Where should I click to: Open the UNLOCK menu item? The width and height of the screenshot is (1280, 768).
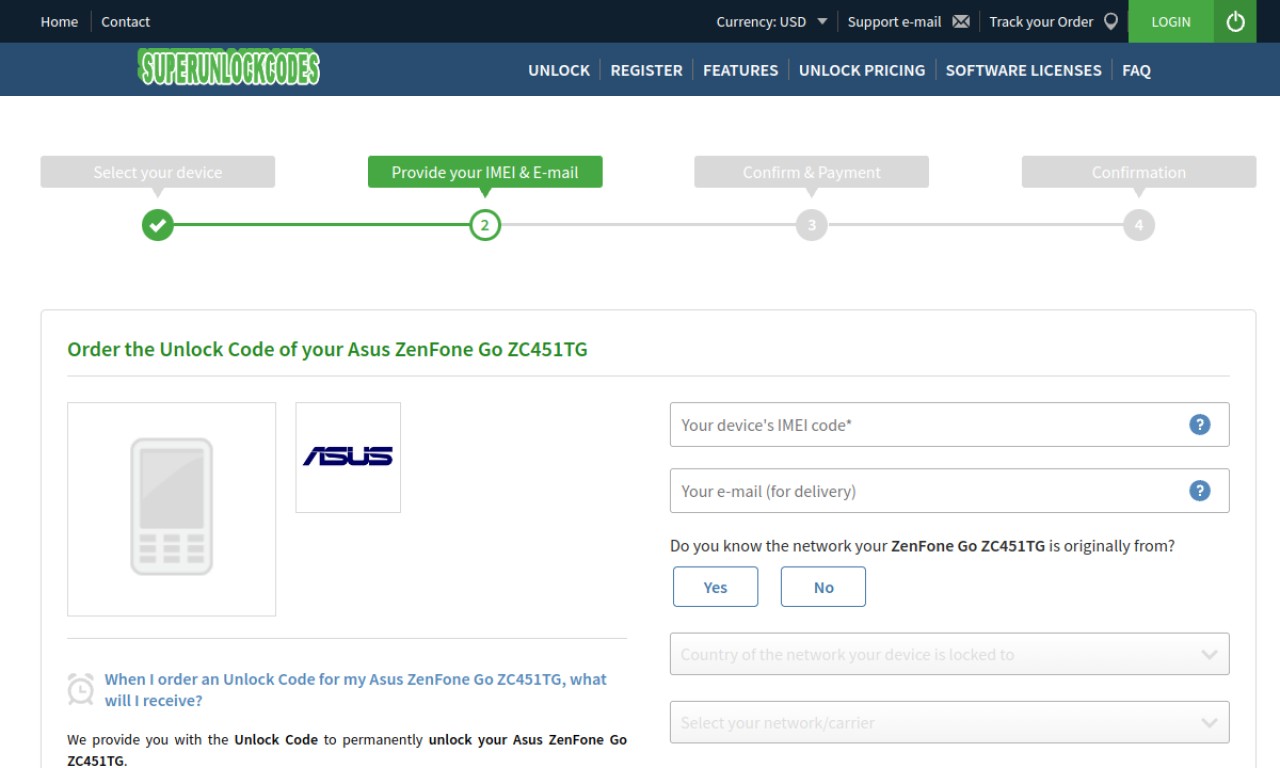click(559, 70)
